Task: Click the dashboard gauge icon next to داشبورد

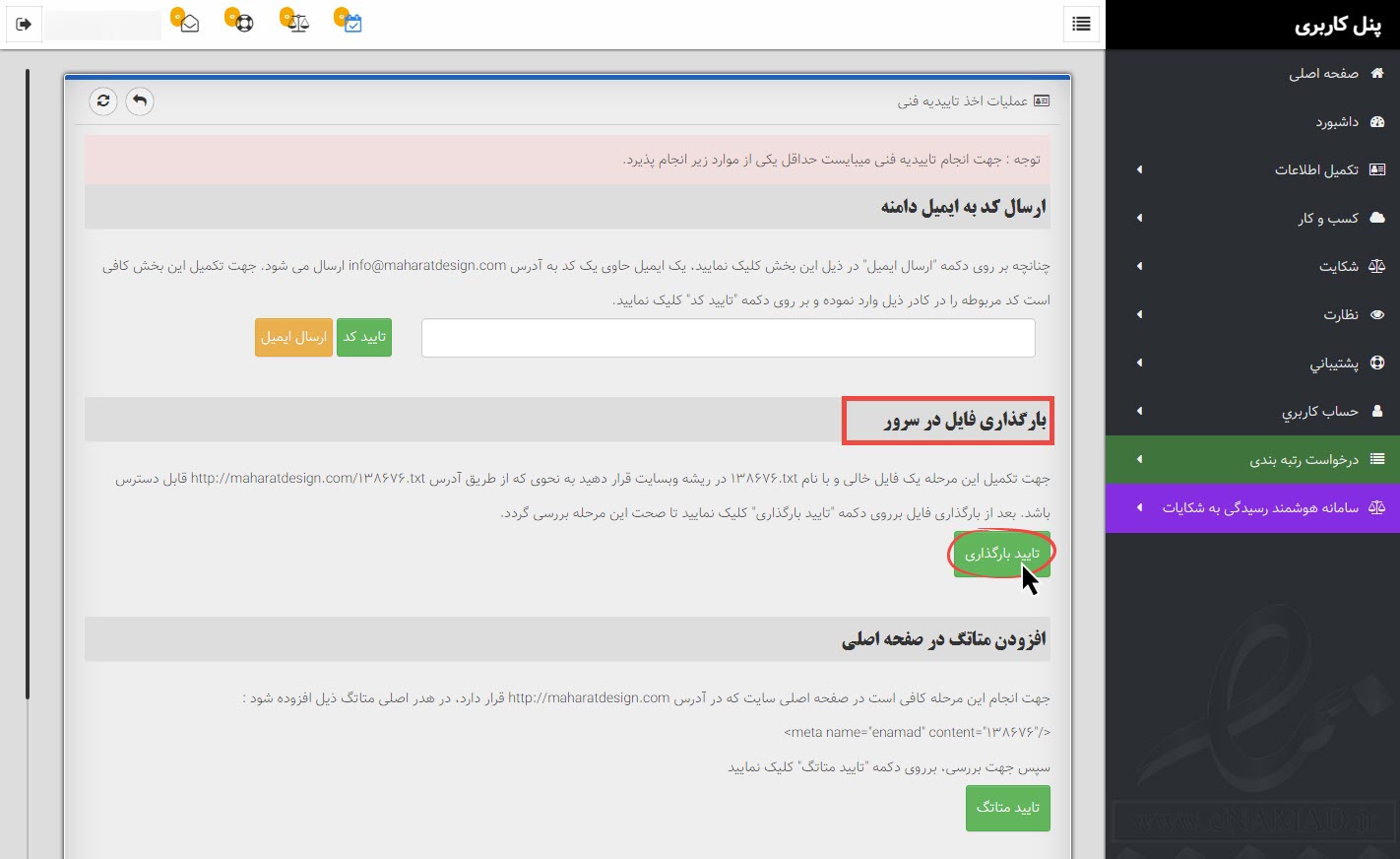Action: click(1377, 121)
